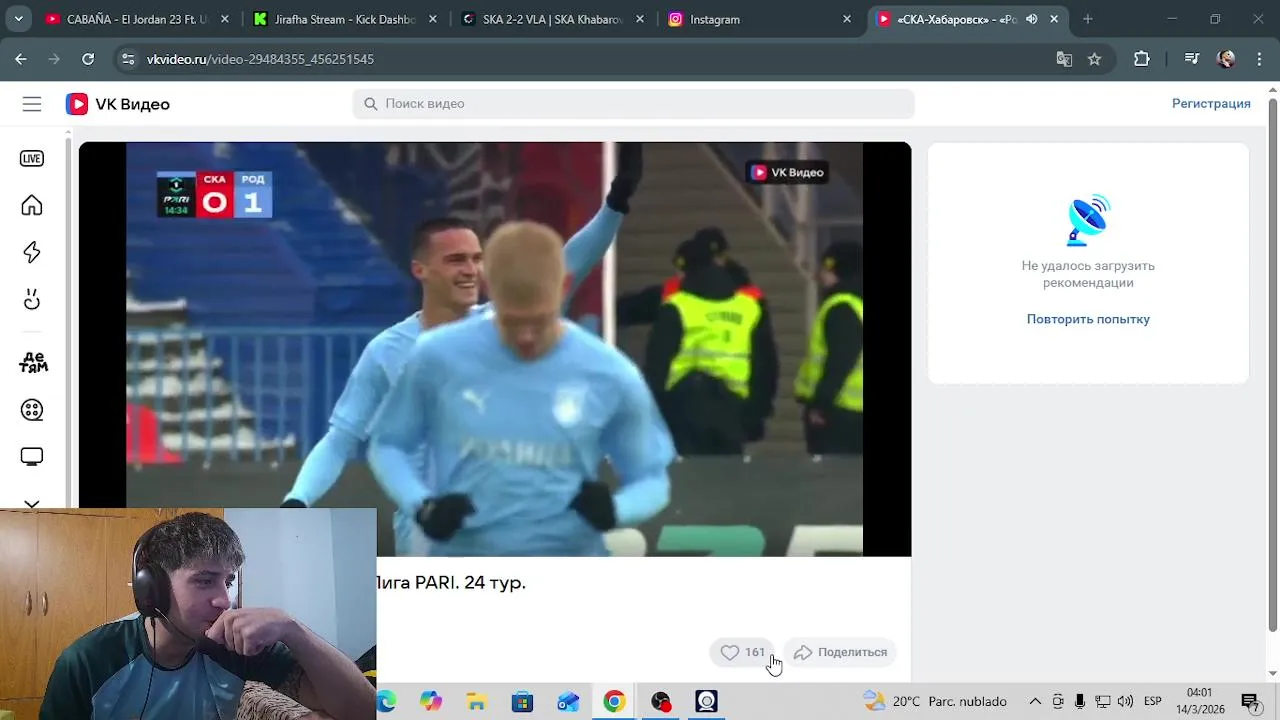
Task: Go back in browser history
Action: tap(21, 59)
